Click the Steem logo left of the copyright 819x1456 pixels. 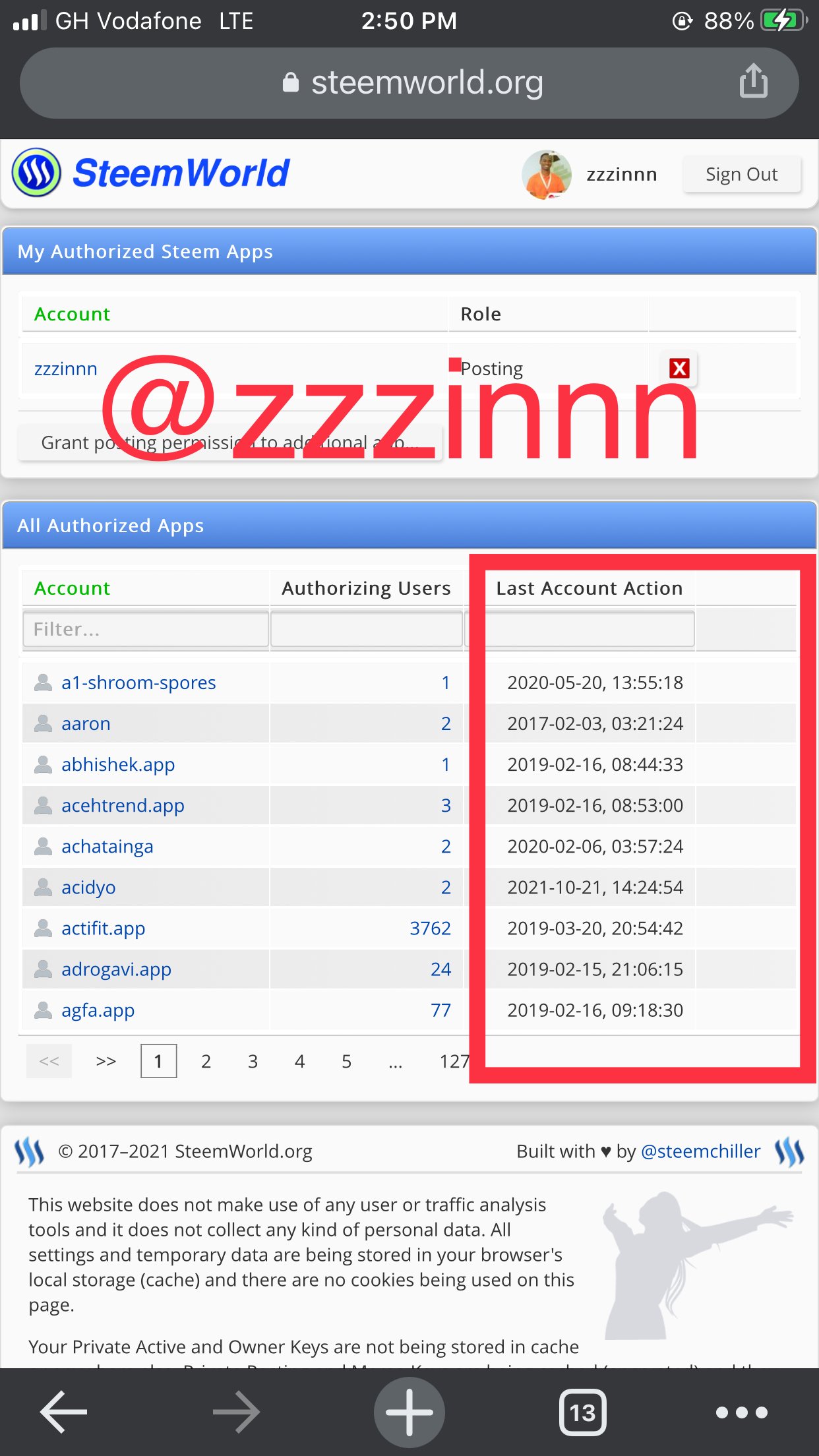coord(30,1152)
